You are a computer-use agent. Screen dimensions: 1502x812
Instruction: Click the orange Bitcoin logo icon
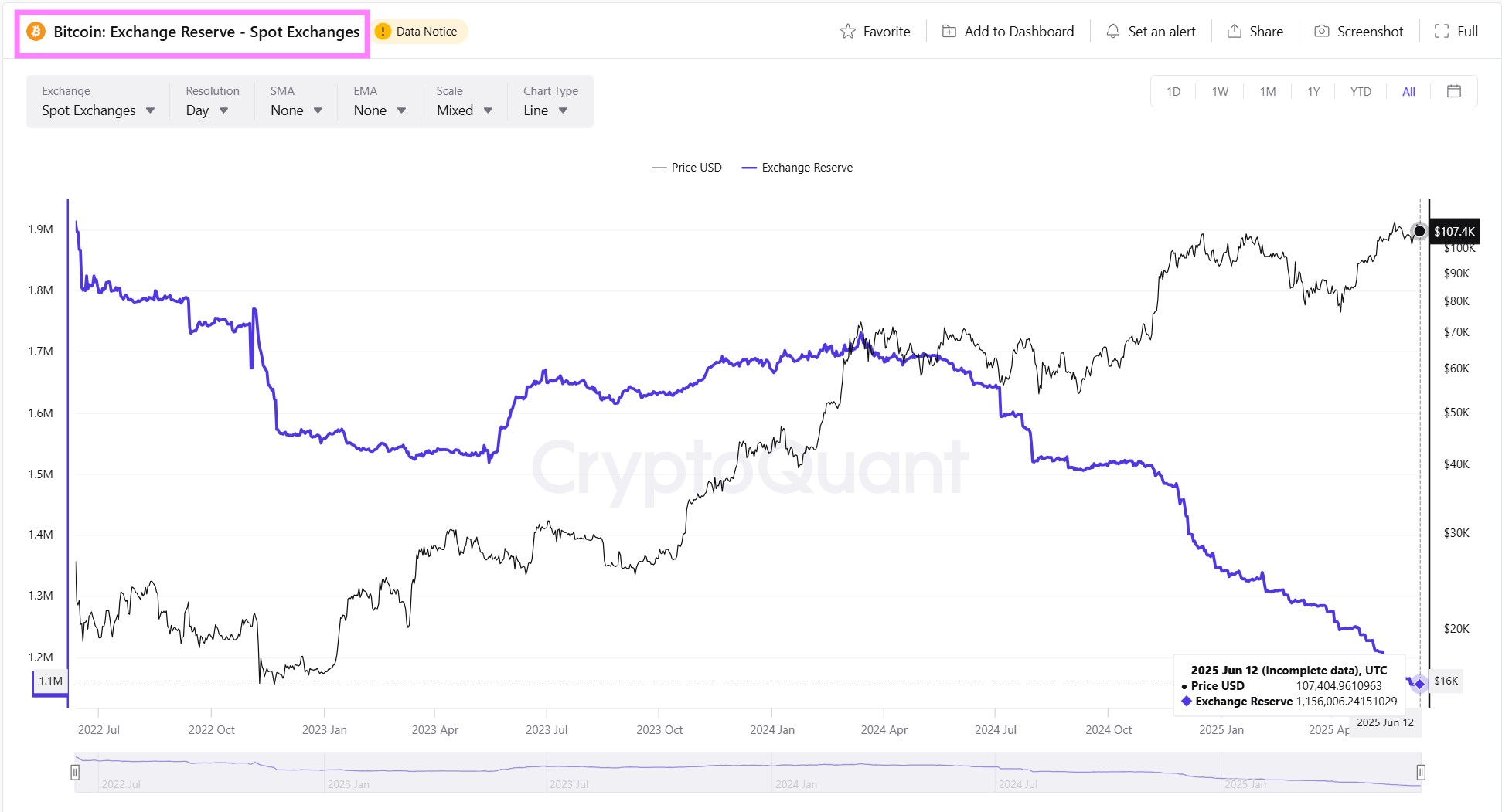pyautogui.click(x=36, y=32)
